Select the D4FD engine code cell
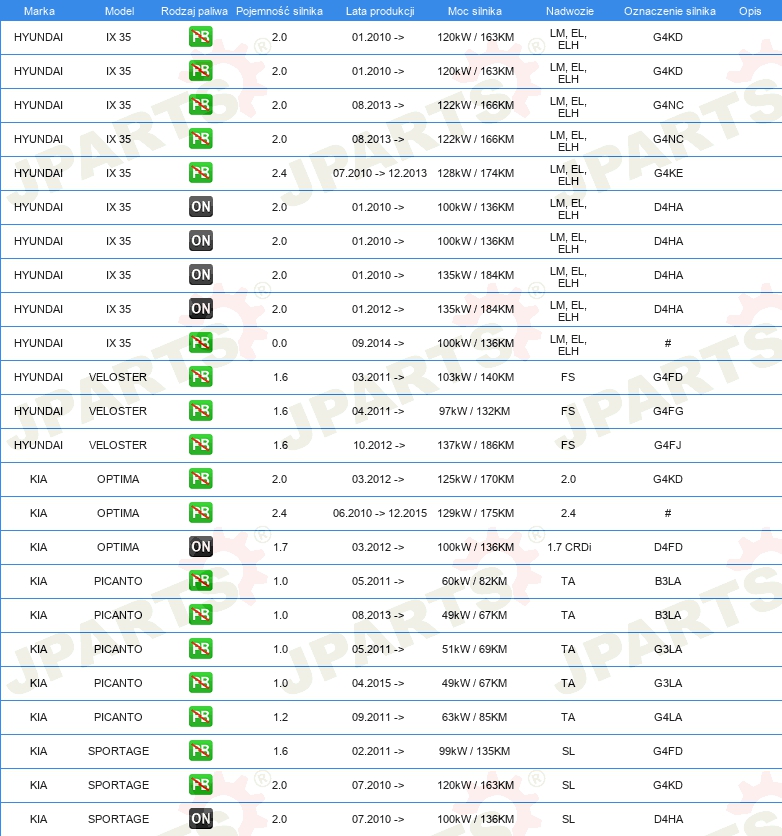Viewport: 782px width, 836px height. click(668, 547)
